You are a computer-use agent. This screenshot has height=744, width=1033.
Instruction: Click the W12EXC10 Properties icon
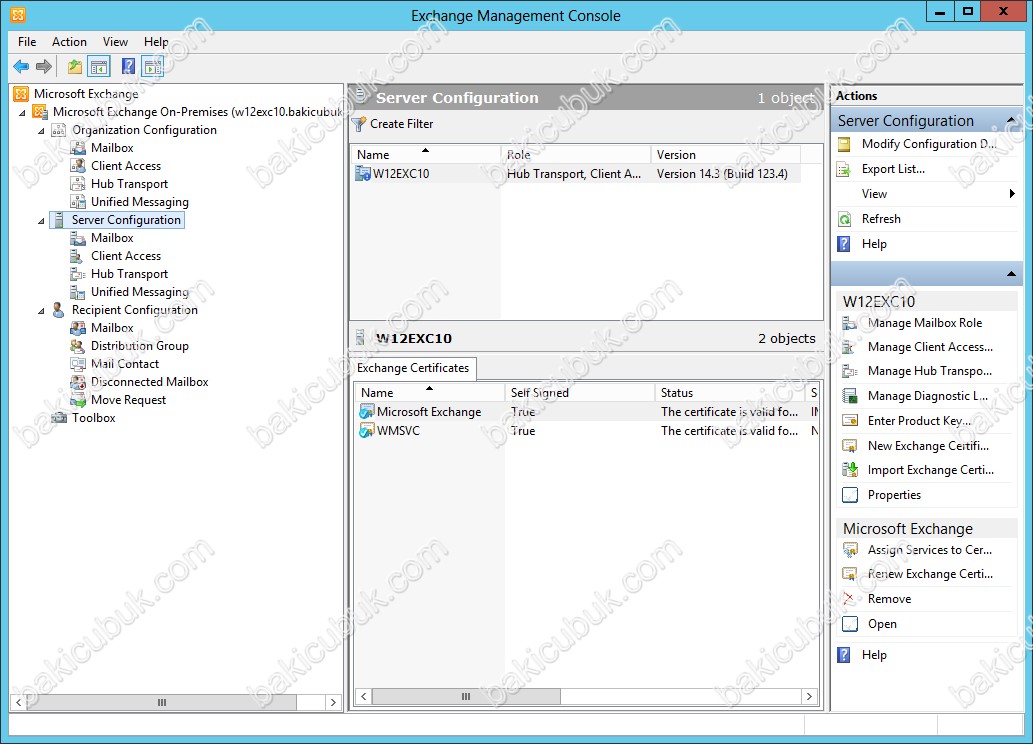click(850, 495)
